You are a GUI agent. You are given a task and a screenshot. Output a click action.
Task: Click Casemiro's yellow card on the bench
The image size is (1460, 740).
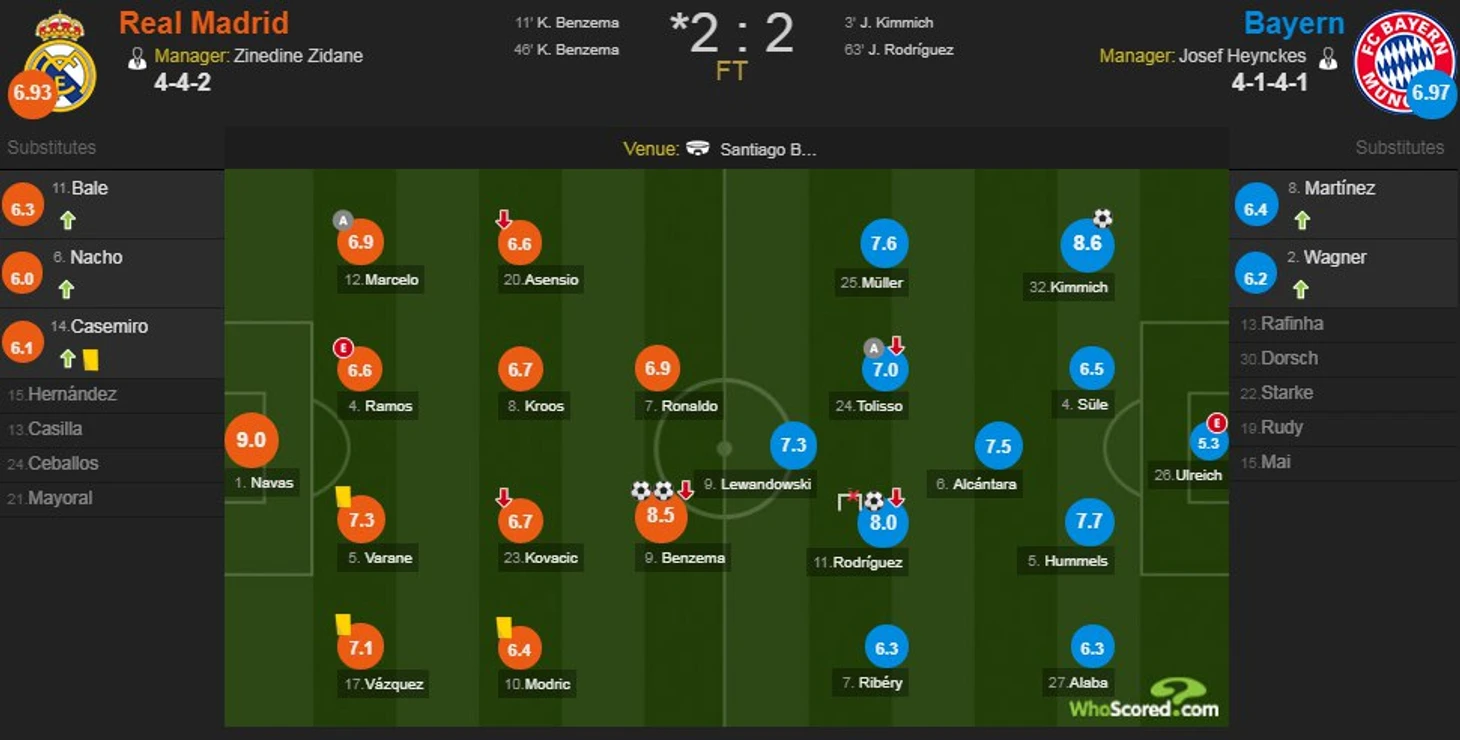point(91,358)
